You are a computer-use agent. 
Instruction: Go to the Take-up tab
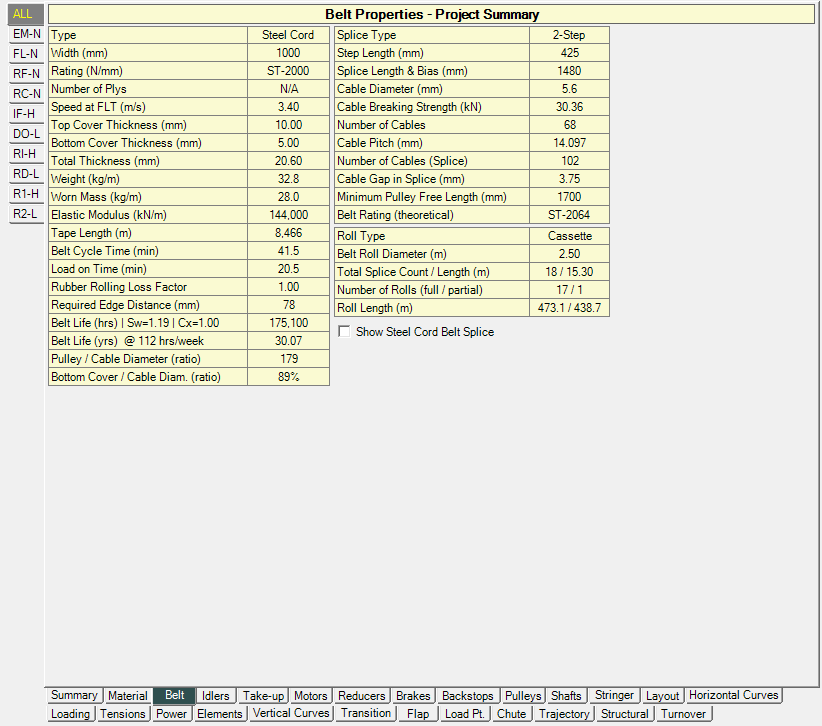264,696
